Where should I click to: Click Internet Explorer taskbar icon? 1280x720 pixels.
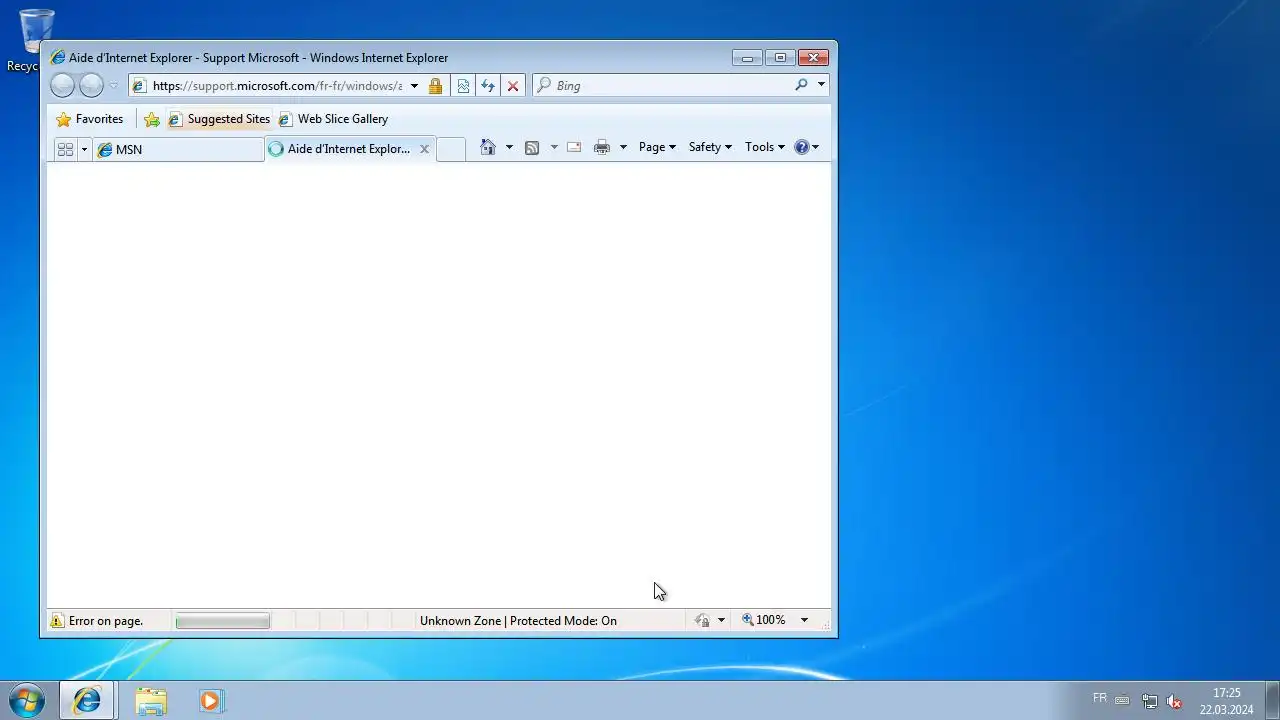pos(87,701)
